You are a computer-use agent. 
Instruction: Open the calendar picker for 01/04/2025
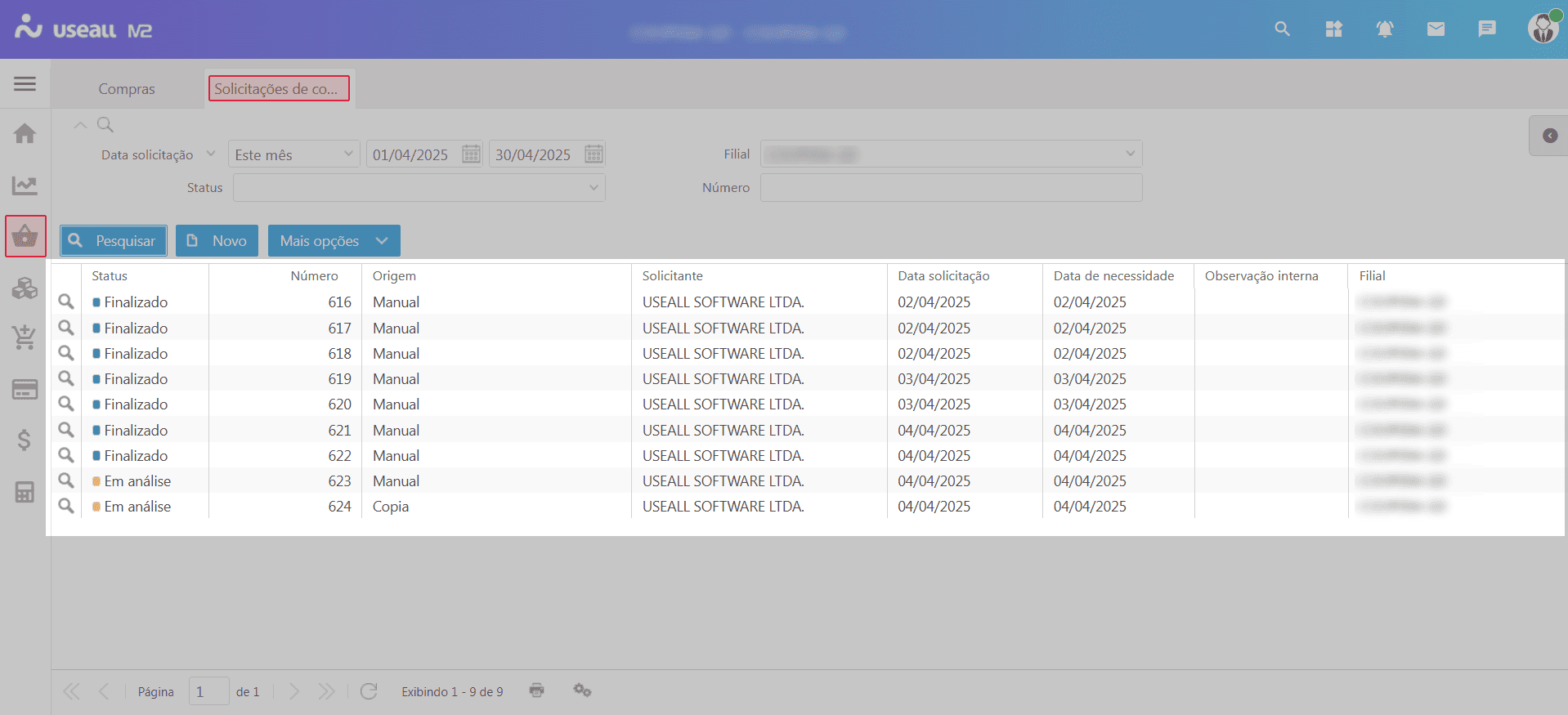coord(471,154)
